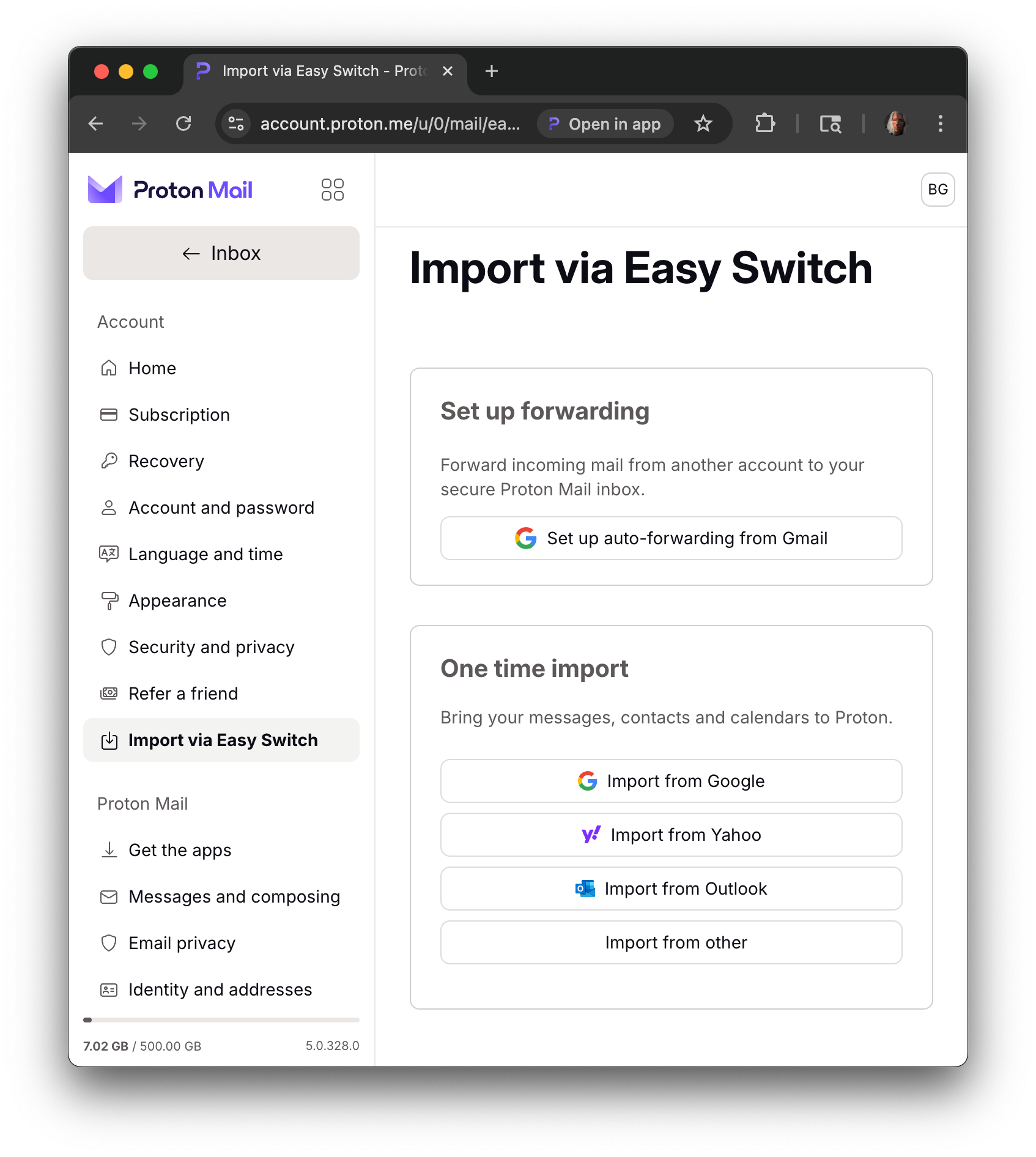Screen dimensions: 1036x1157
Task: Go back to Inbox
Action: coord(221,253)
